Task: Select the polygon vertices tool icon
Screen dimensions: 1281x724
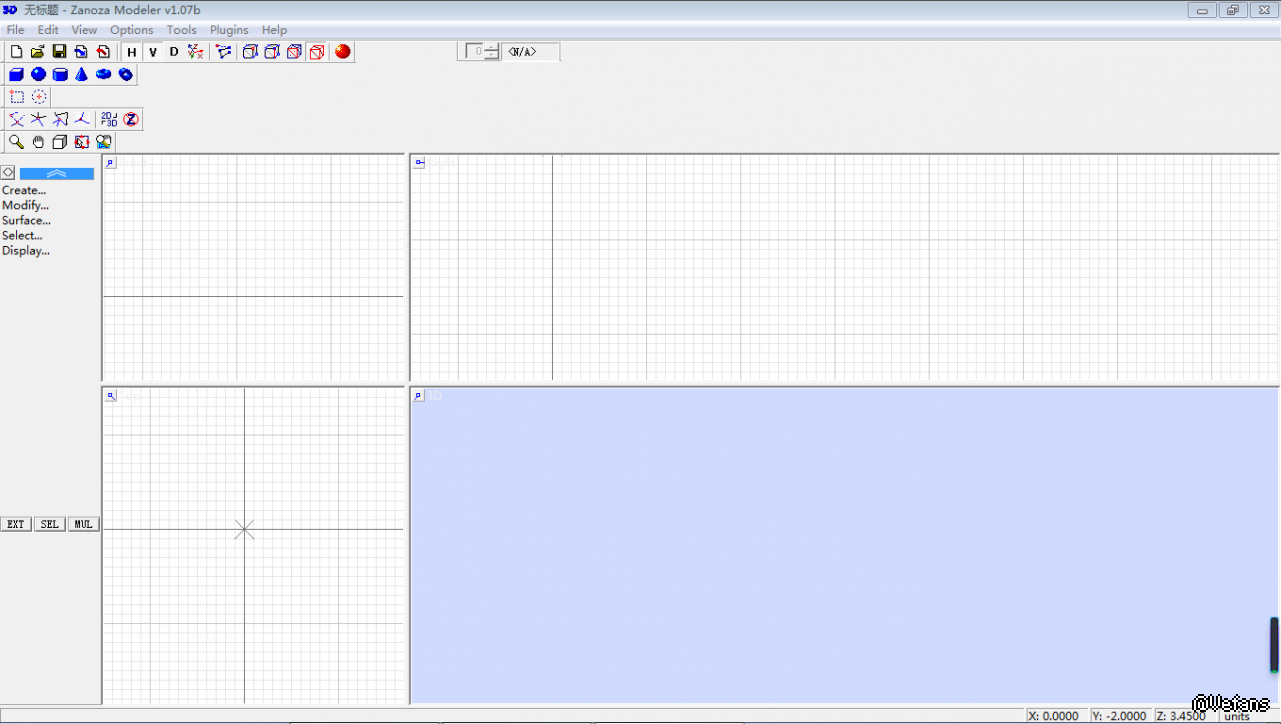Action: [224, 52]
